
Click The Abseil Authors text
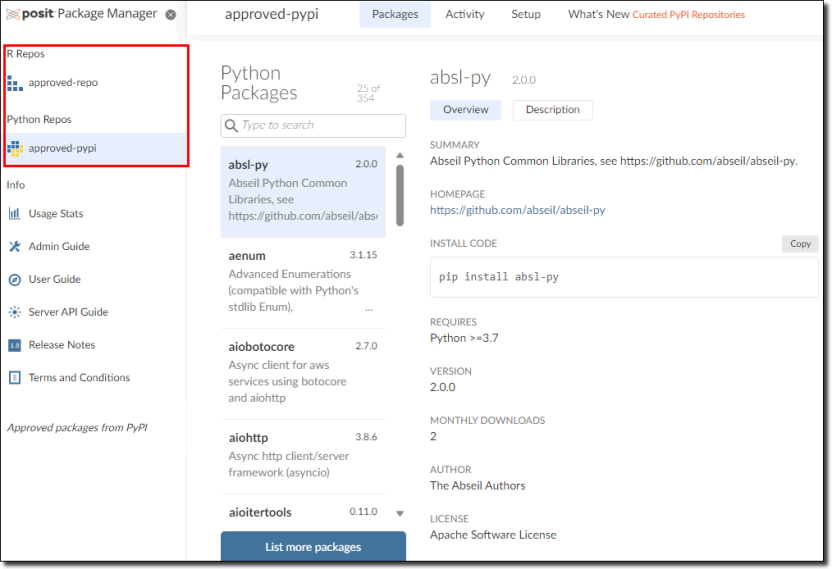click(x=478, y=486)
